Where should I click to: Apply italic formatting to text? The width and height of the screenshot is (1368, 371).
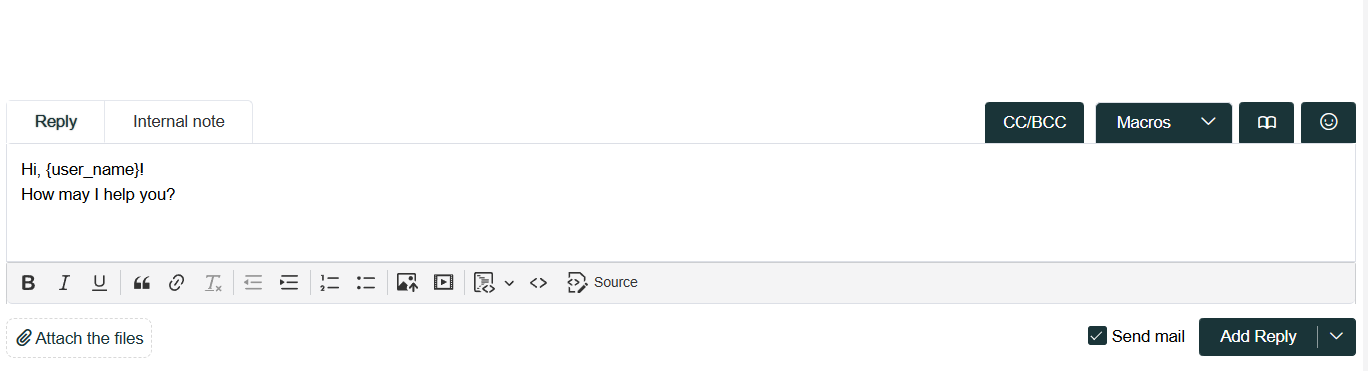point(64,283)
